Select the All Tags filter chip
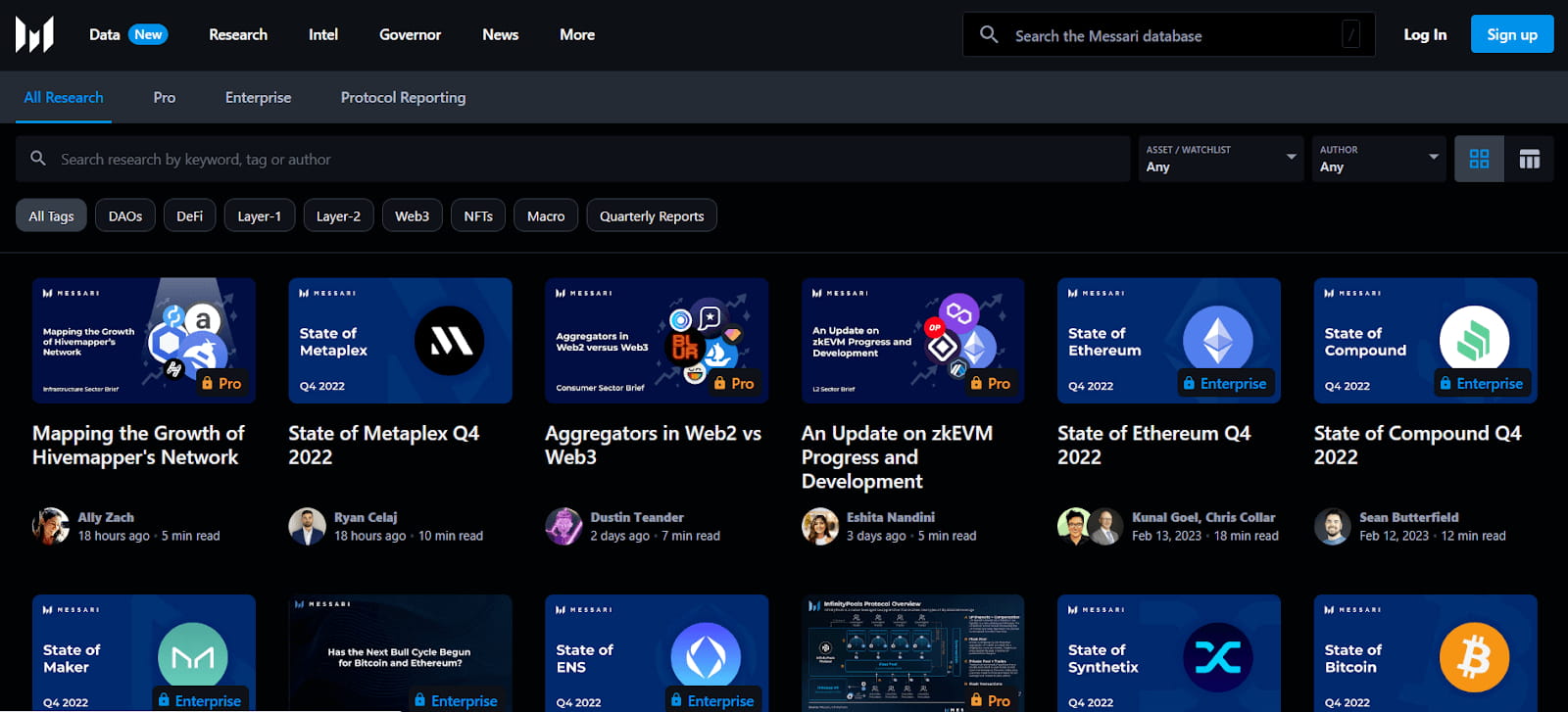Image resolution: width=1568 pixels, height=712 pixels. pyautogui.click(x=51, y=215)
